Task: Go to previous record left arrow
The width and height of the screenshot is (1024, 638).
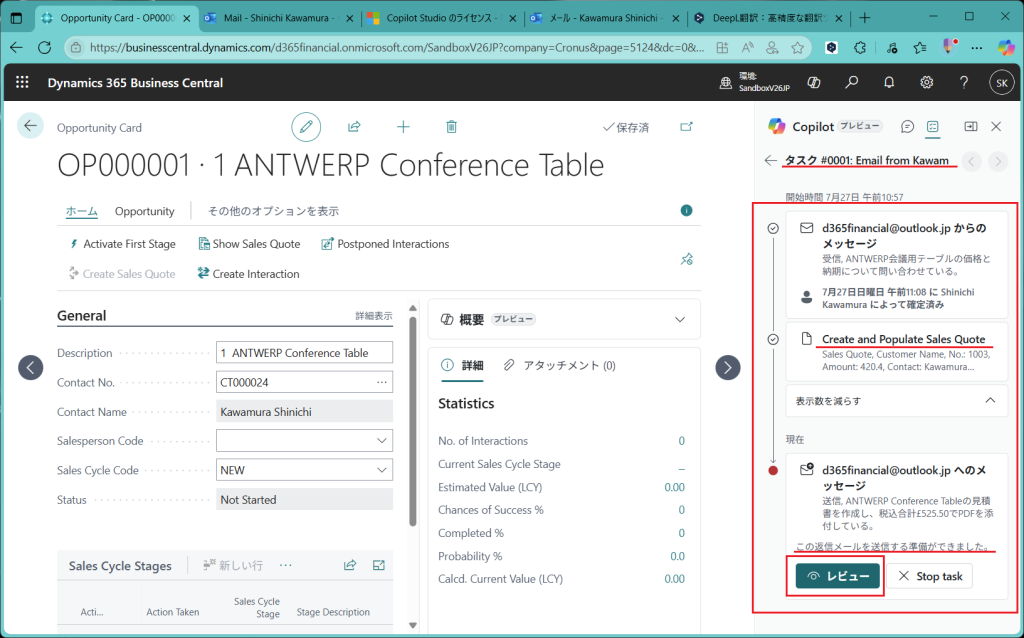Action: (x=31, y=368)
